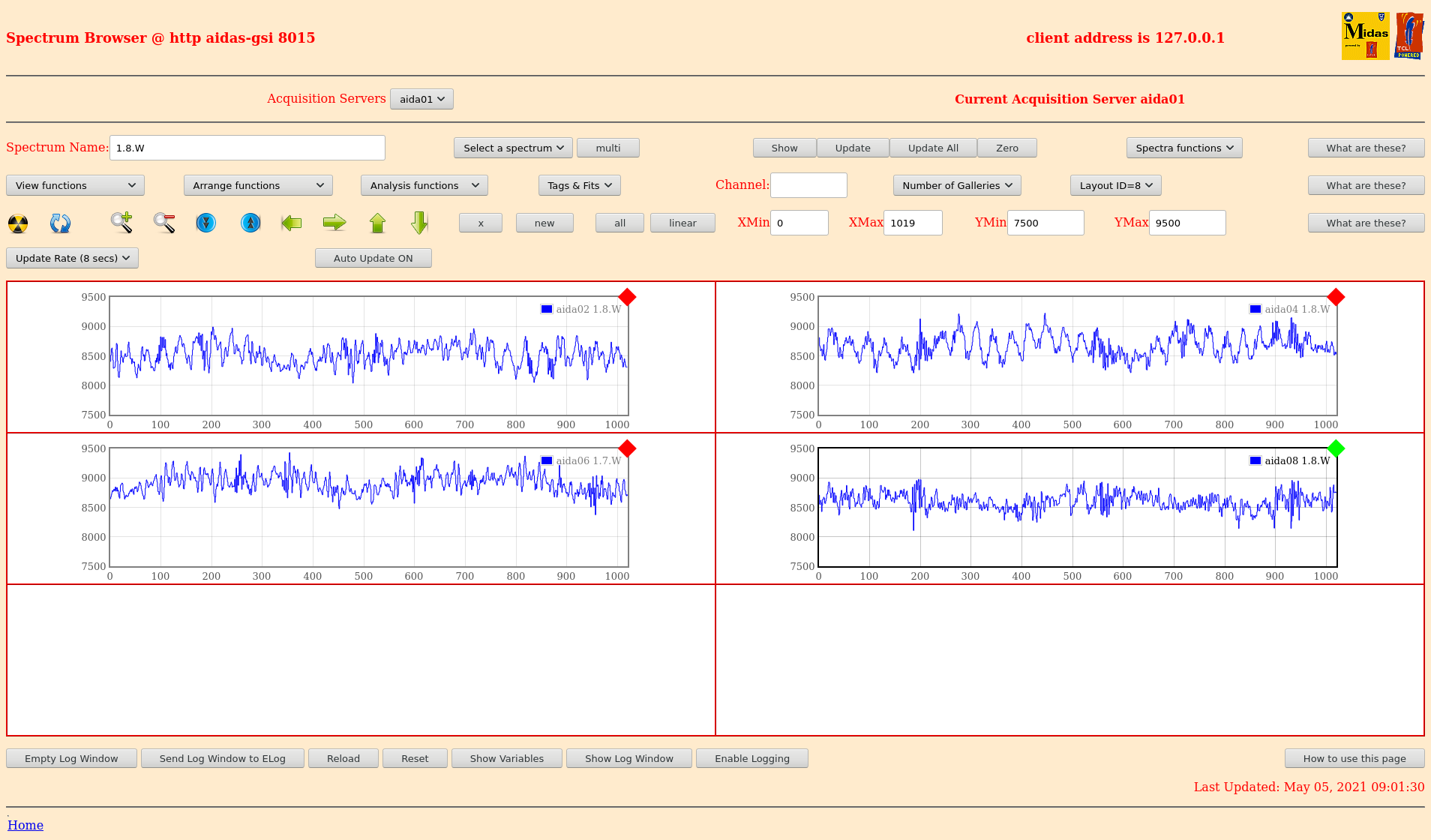Click the all button
This screenshot has width=1431, height=840.
click(619, 223)
